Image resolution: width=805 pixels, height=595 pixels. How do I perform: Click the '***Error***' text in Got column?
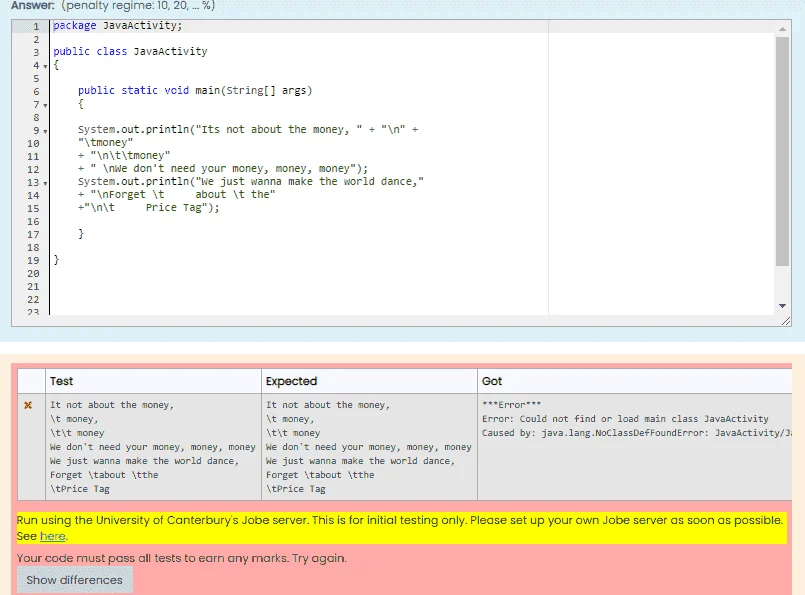click(x=511, y=405)
